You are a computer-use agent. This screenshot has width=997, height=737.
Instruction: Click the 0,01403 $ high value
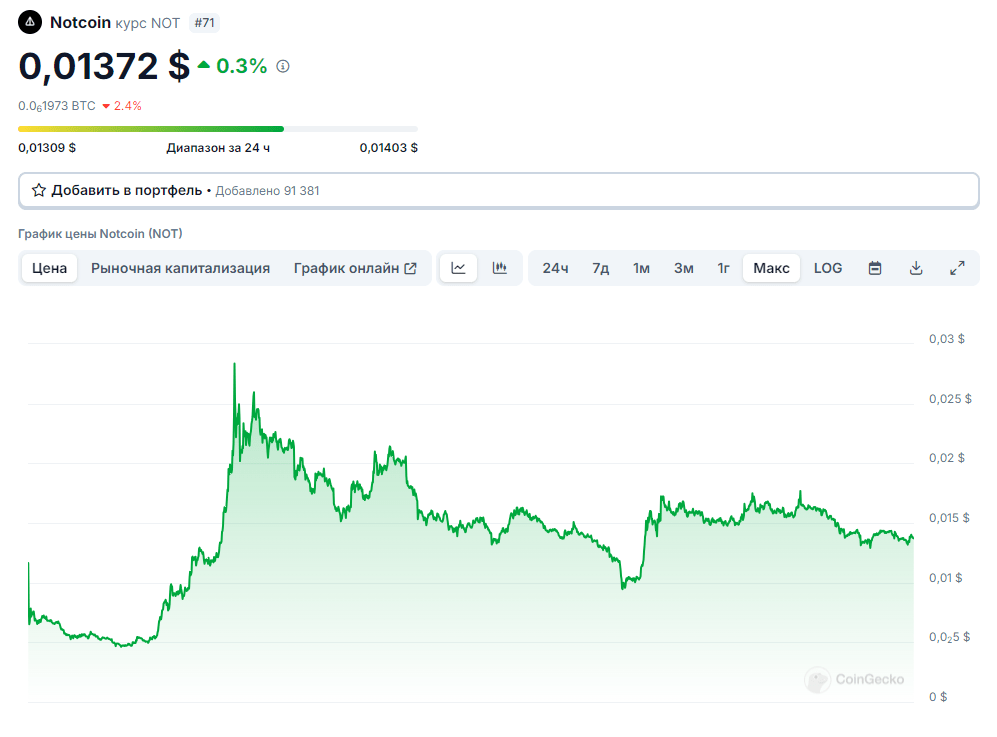point(388,148)
